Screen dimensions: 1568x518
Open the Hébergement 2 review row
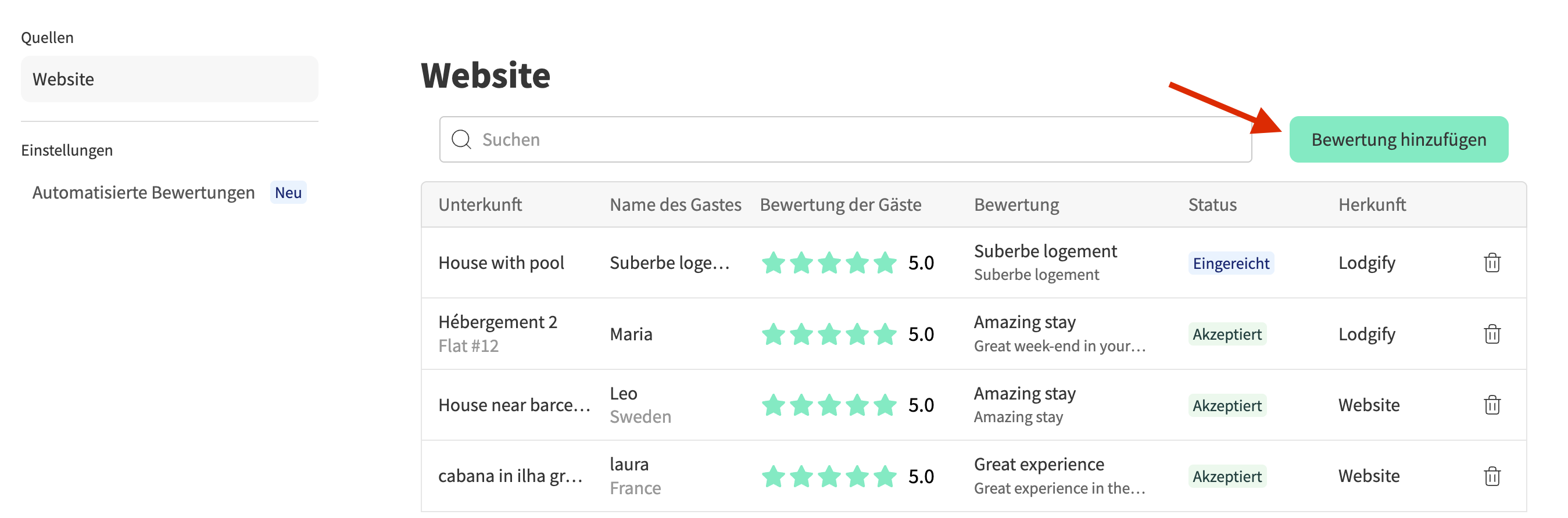click(497, 322)
